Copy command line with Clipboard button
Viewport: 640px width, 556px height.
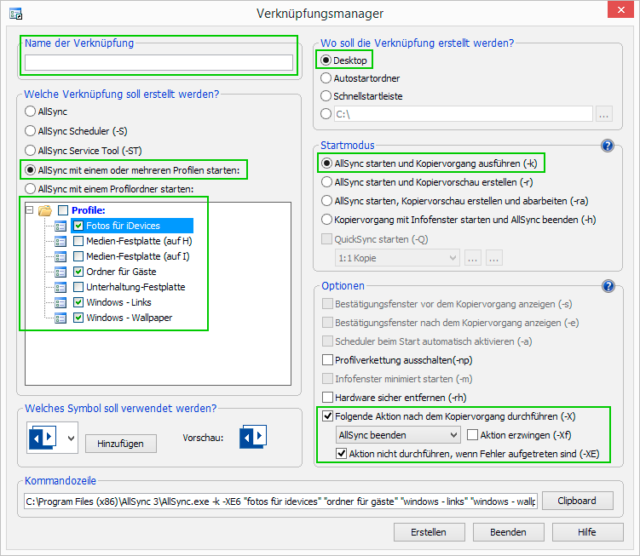click(577, 501)
